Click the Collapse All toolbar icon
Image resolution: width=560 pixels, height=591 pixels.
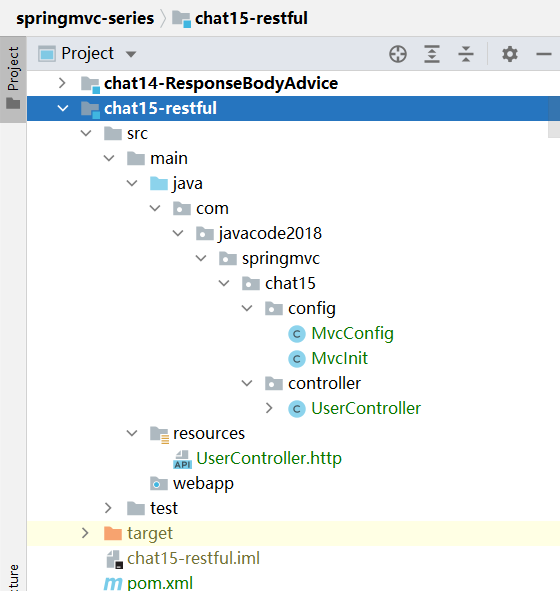pos(466,54)
